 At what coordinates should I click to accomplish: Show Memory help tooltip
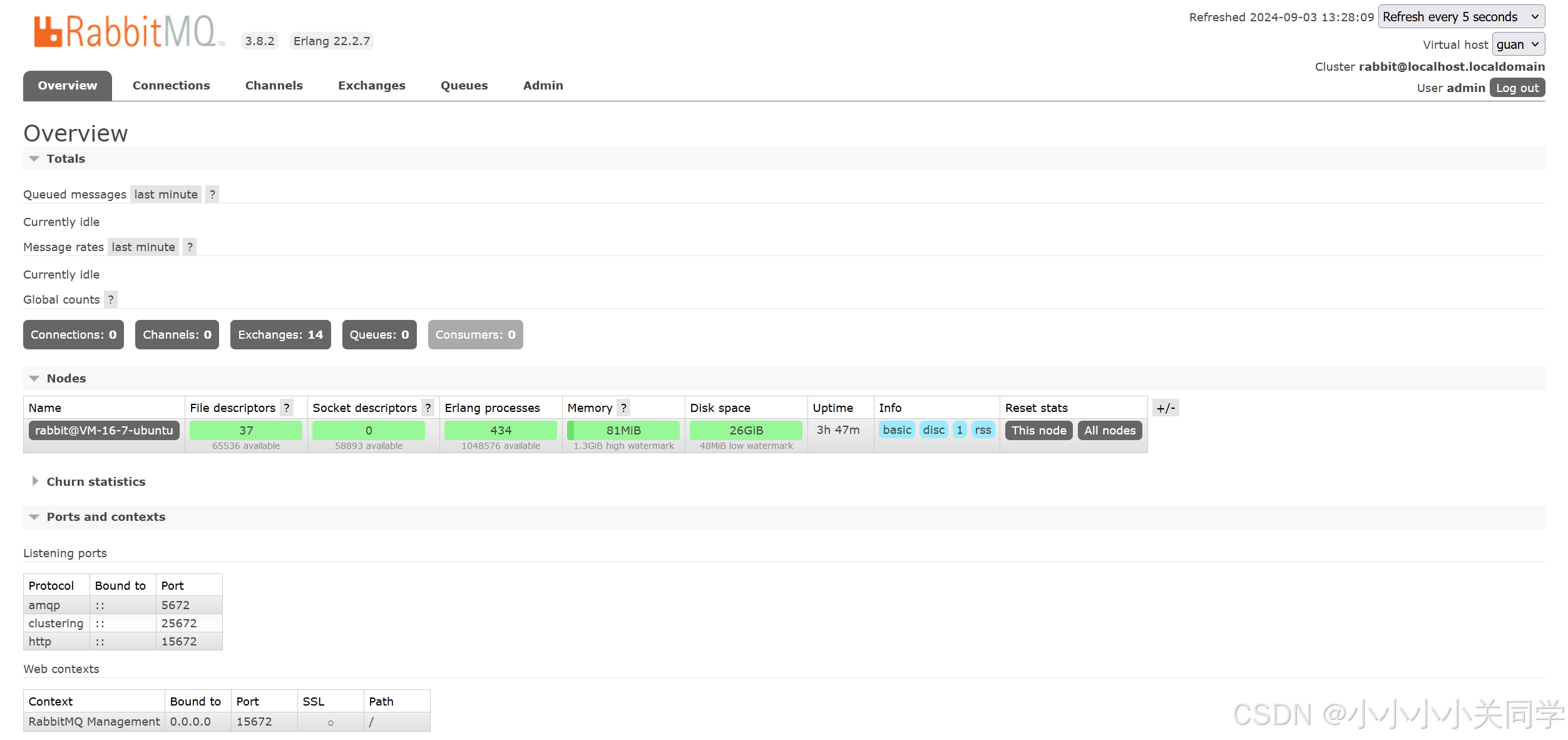pos(623,408)
